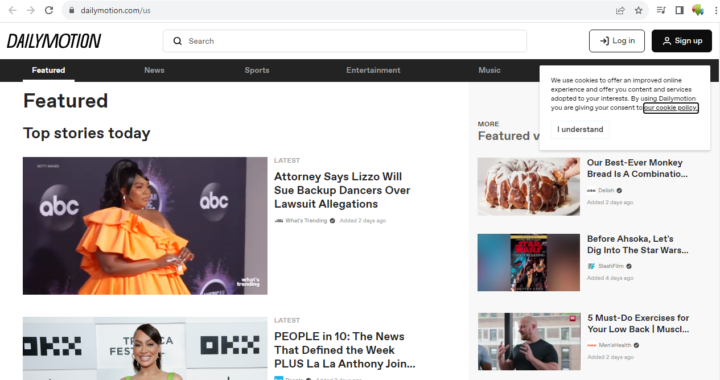Open the low back exercises thumbnail
This screenshot has width=720, height=380.
pos(529,341)
